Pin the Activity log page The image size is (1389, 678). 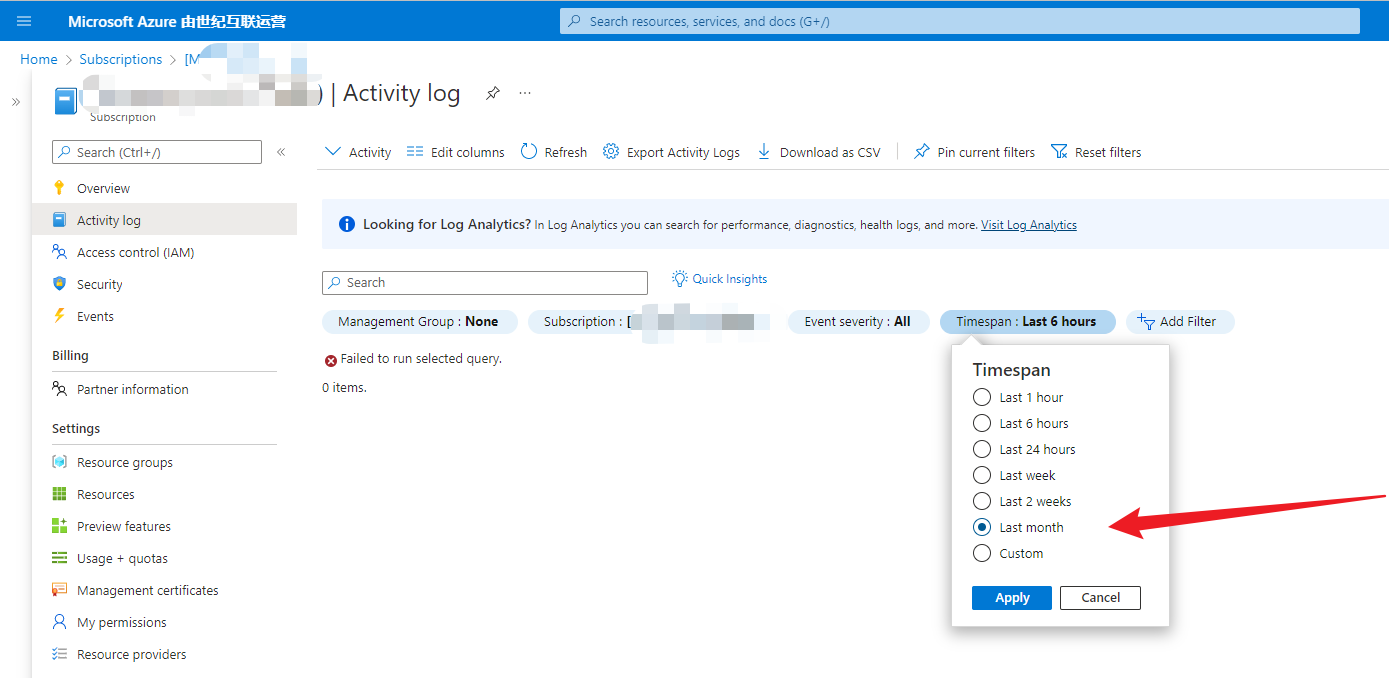[492, 93]
